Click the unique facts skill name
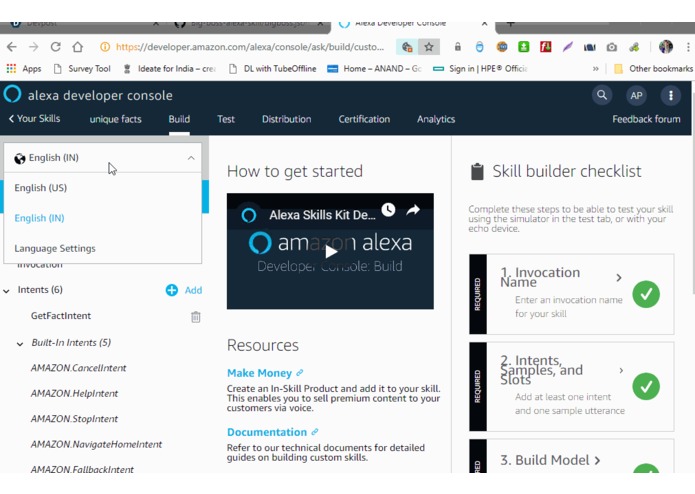Image resolution: width=695 pixels, height=494 pixels. (115, 119)
